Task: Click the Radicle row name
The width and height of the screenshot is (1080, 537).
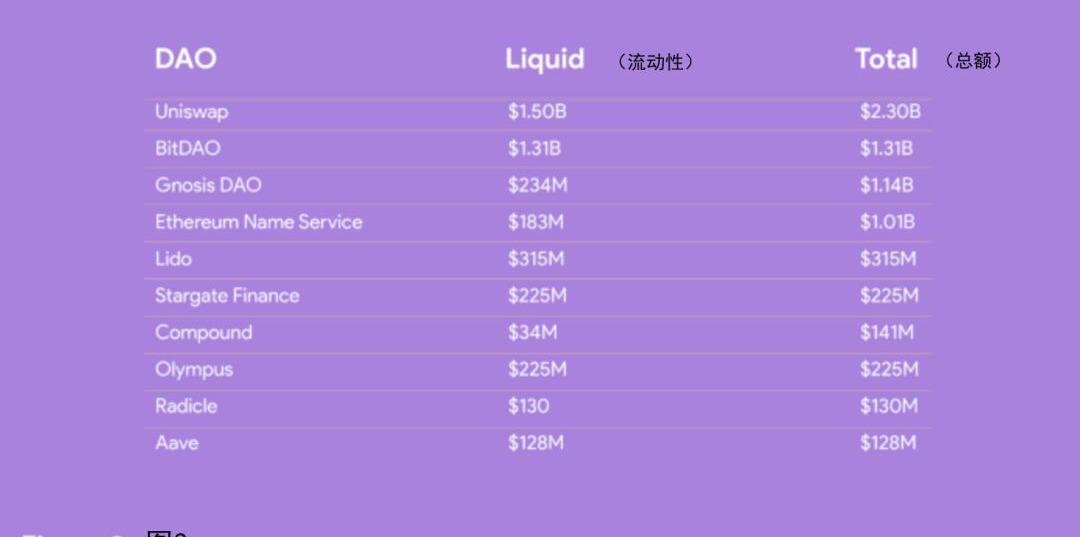Action: click(x=185, y=406)
